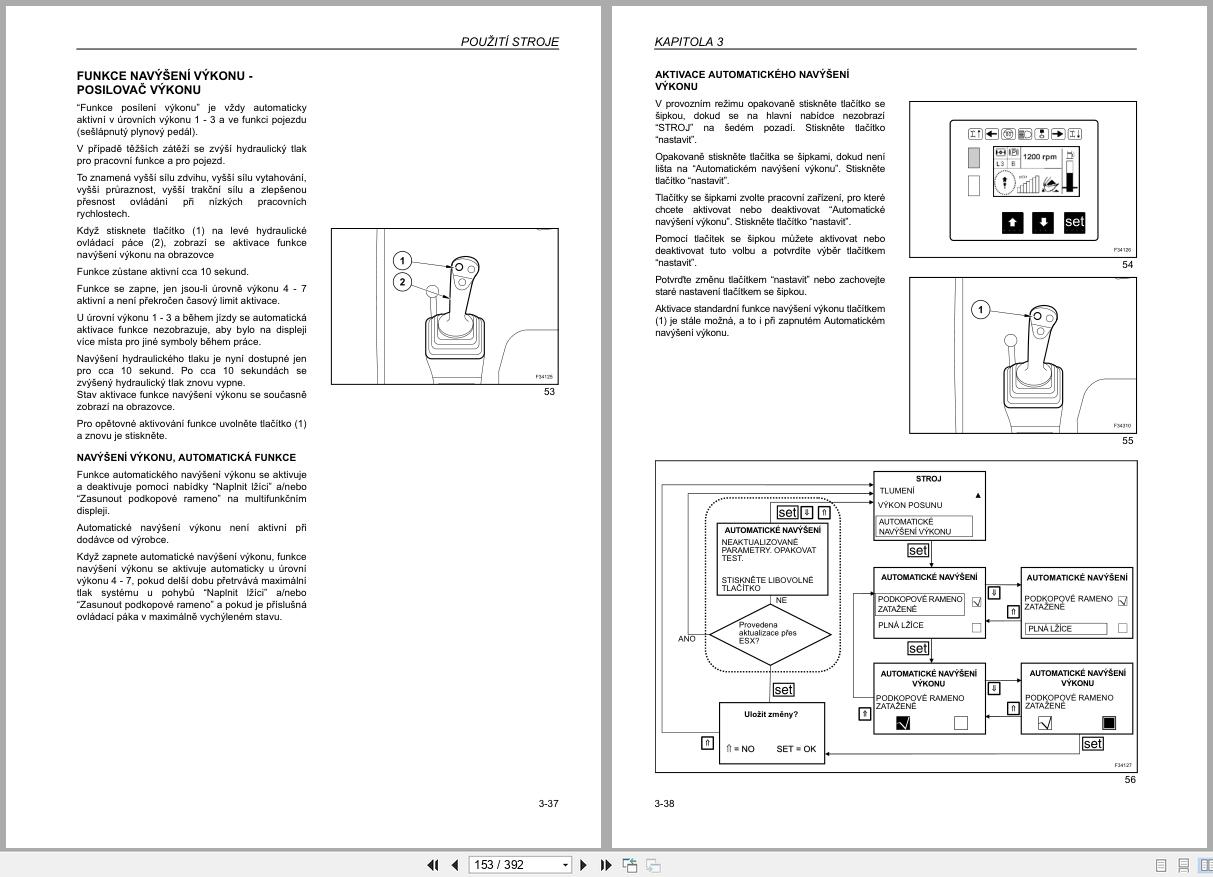Click the '1200 rpm' readout in figure 54
Screen dimensions: 1213x877
pyautogui.click(x=1039, y=157)
